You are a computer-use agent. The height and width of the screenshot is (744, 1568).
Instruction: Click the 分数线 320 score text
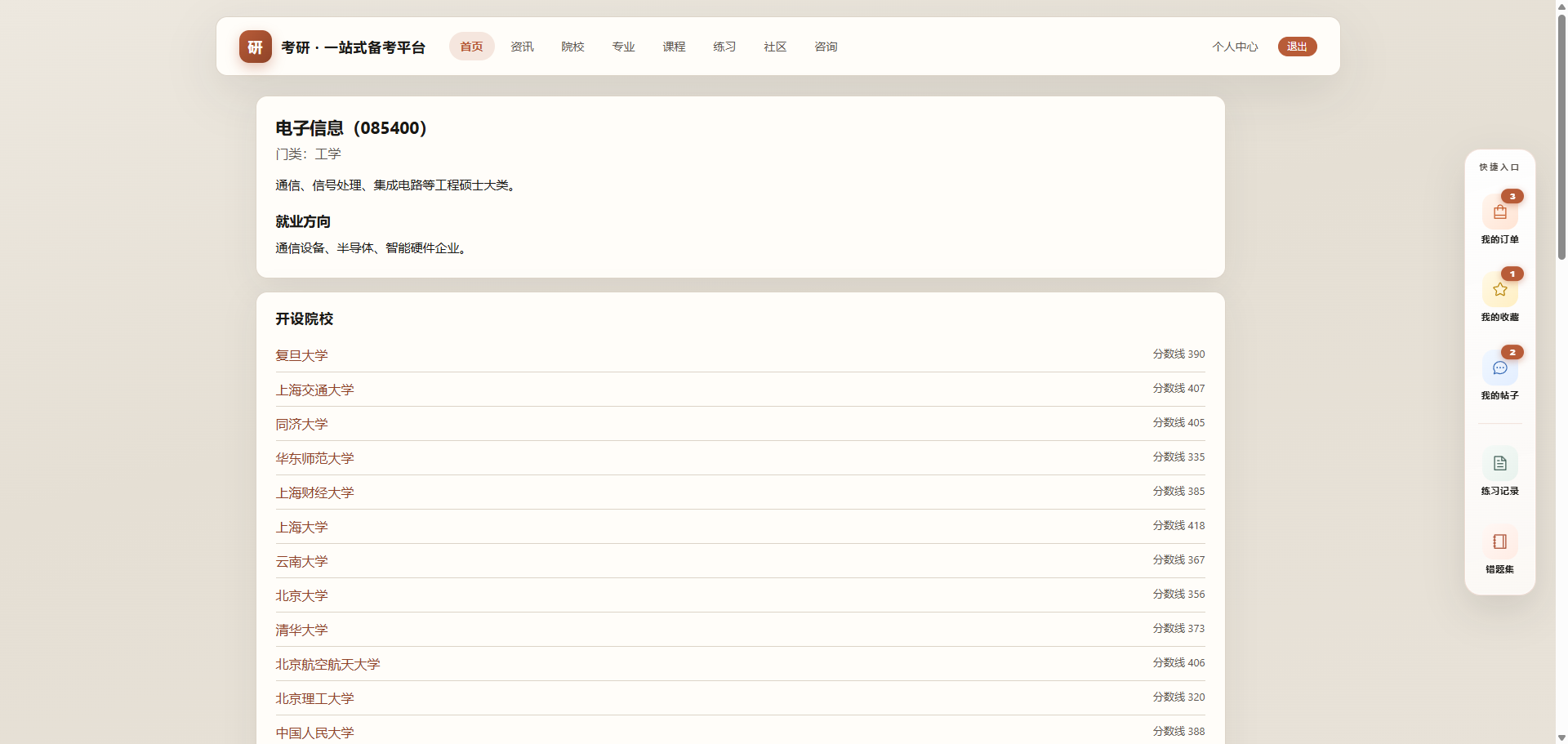[x=1178, y=697]
